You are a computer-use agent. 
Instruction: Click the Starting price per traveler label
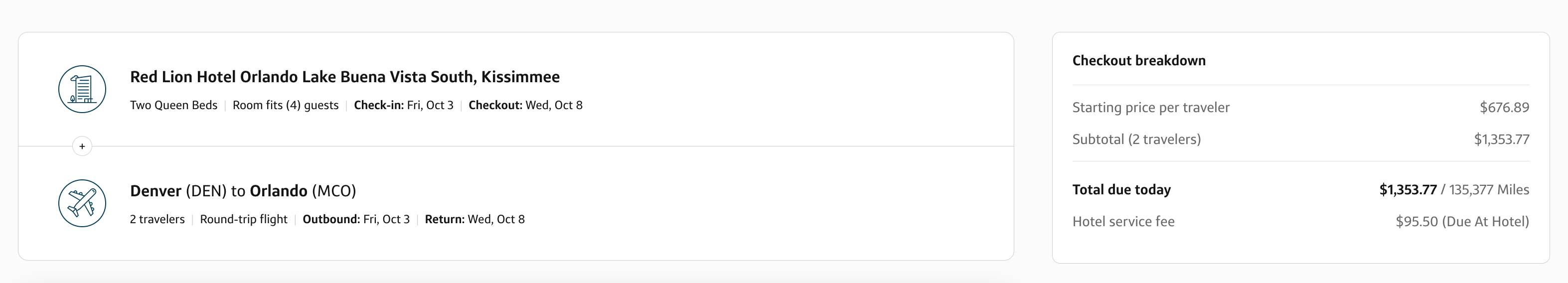pos(1150,108)
